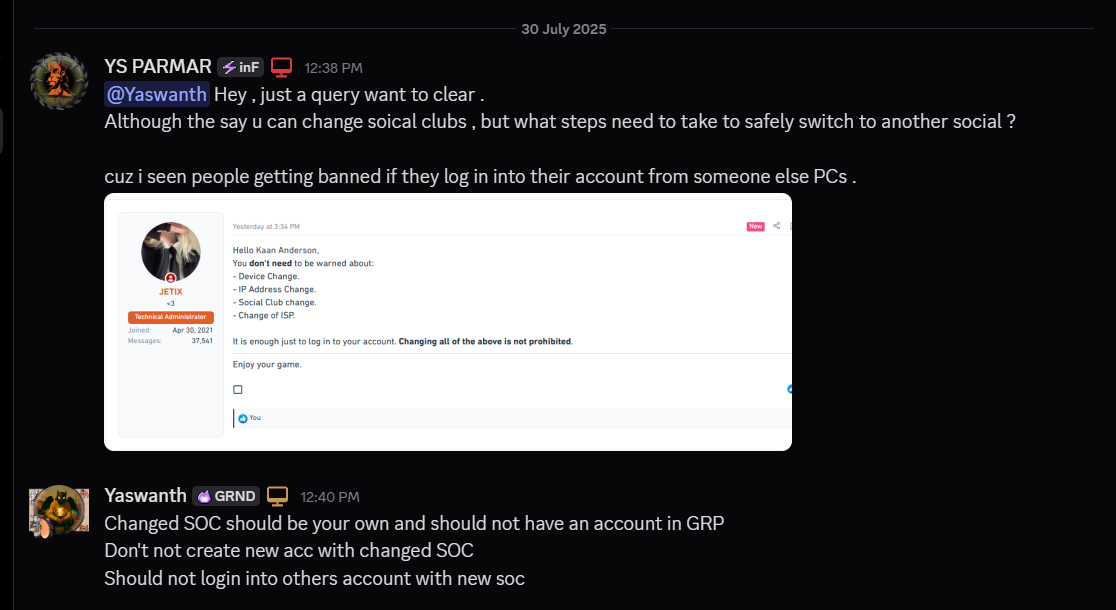
Task: Click the pink 'New' badge in the screenshot
Action: [755, 226]
